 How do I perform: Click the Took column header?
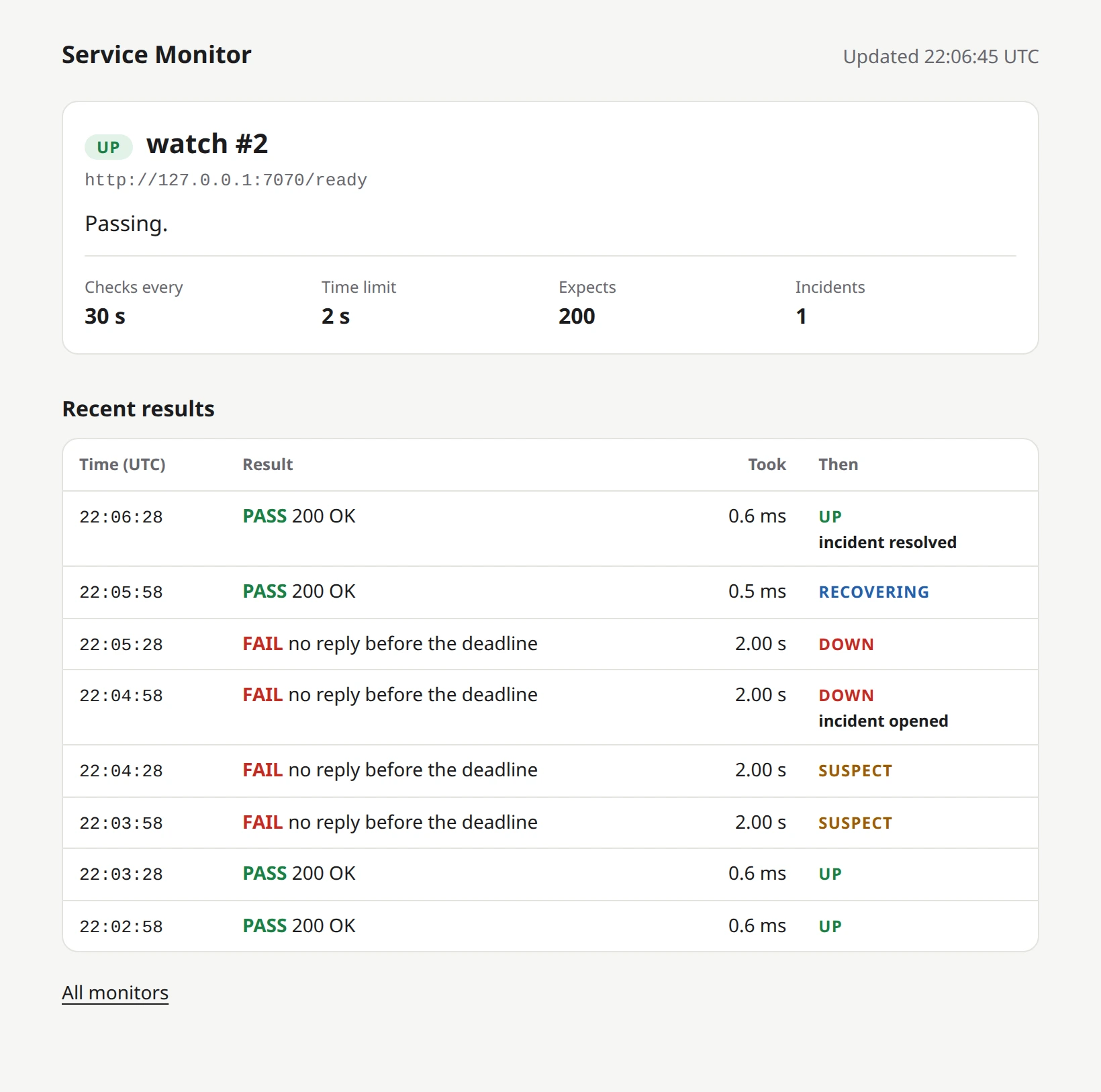coord(767,465)
